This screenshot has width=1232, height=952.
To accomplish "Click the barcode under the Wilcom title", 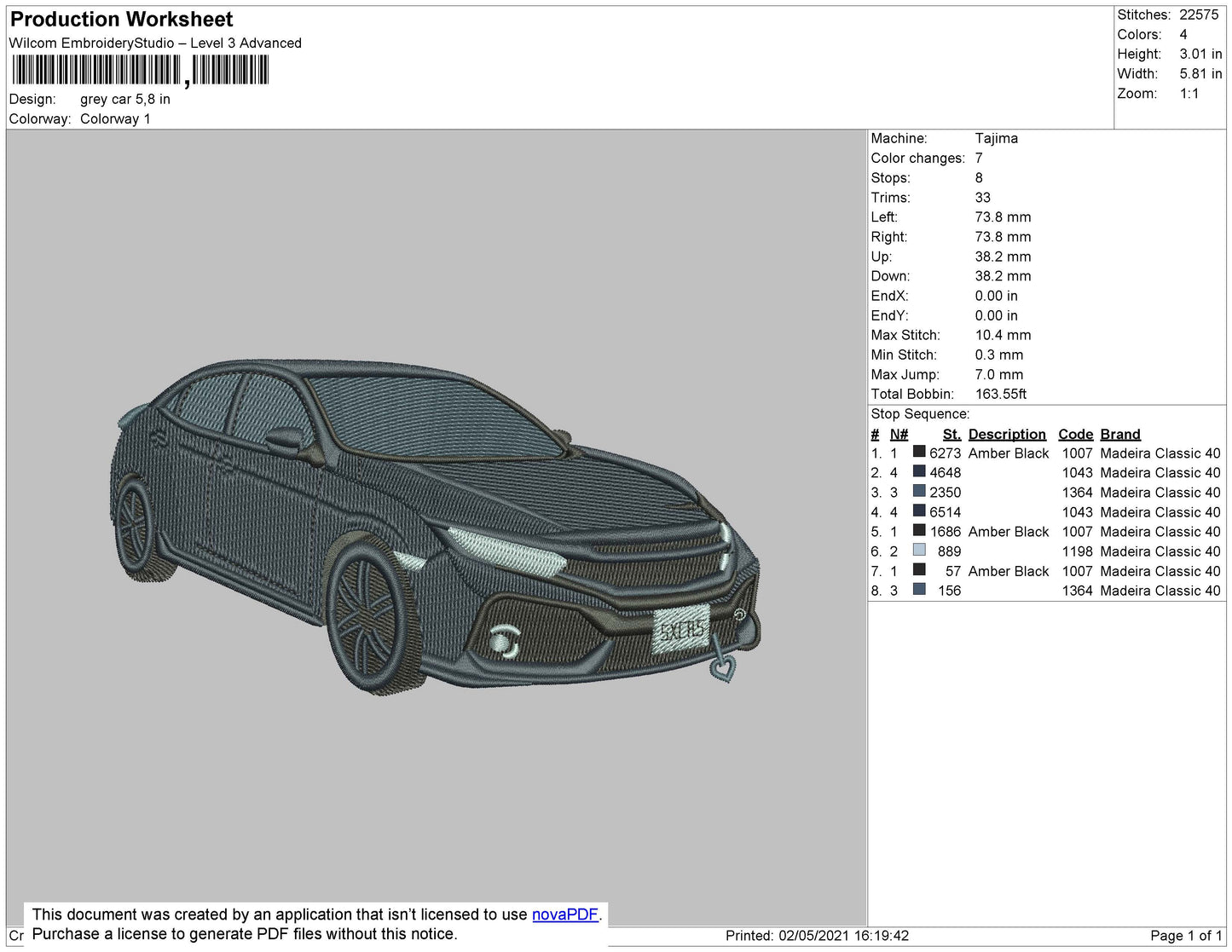I will (x=141, y=71).
